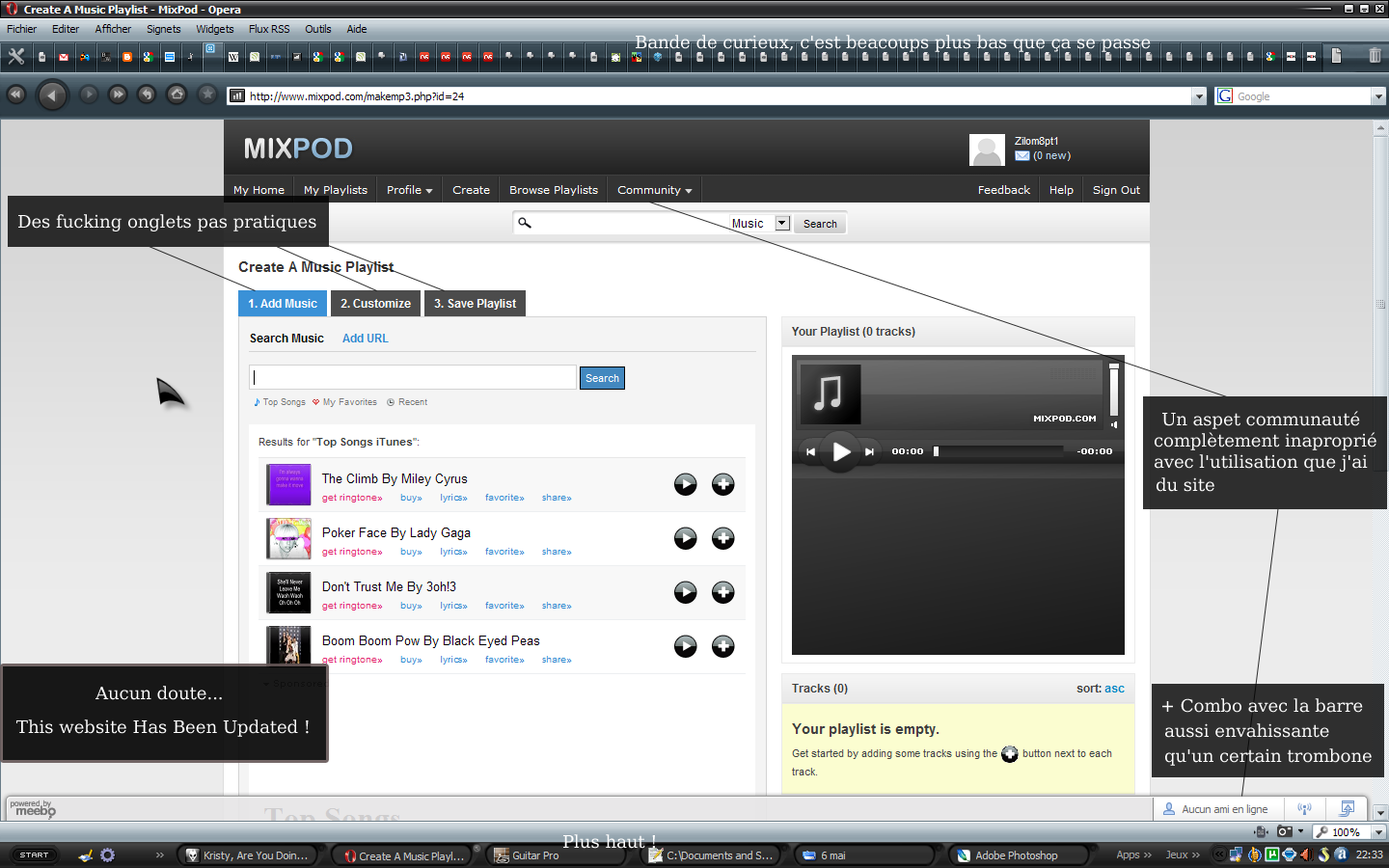Viewport: 1389px width, 868px height.
Task: Open the closed tabs trash icon
Action: click(x=1375, y=55)
